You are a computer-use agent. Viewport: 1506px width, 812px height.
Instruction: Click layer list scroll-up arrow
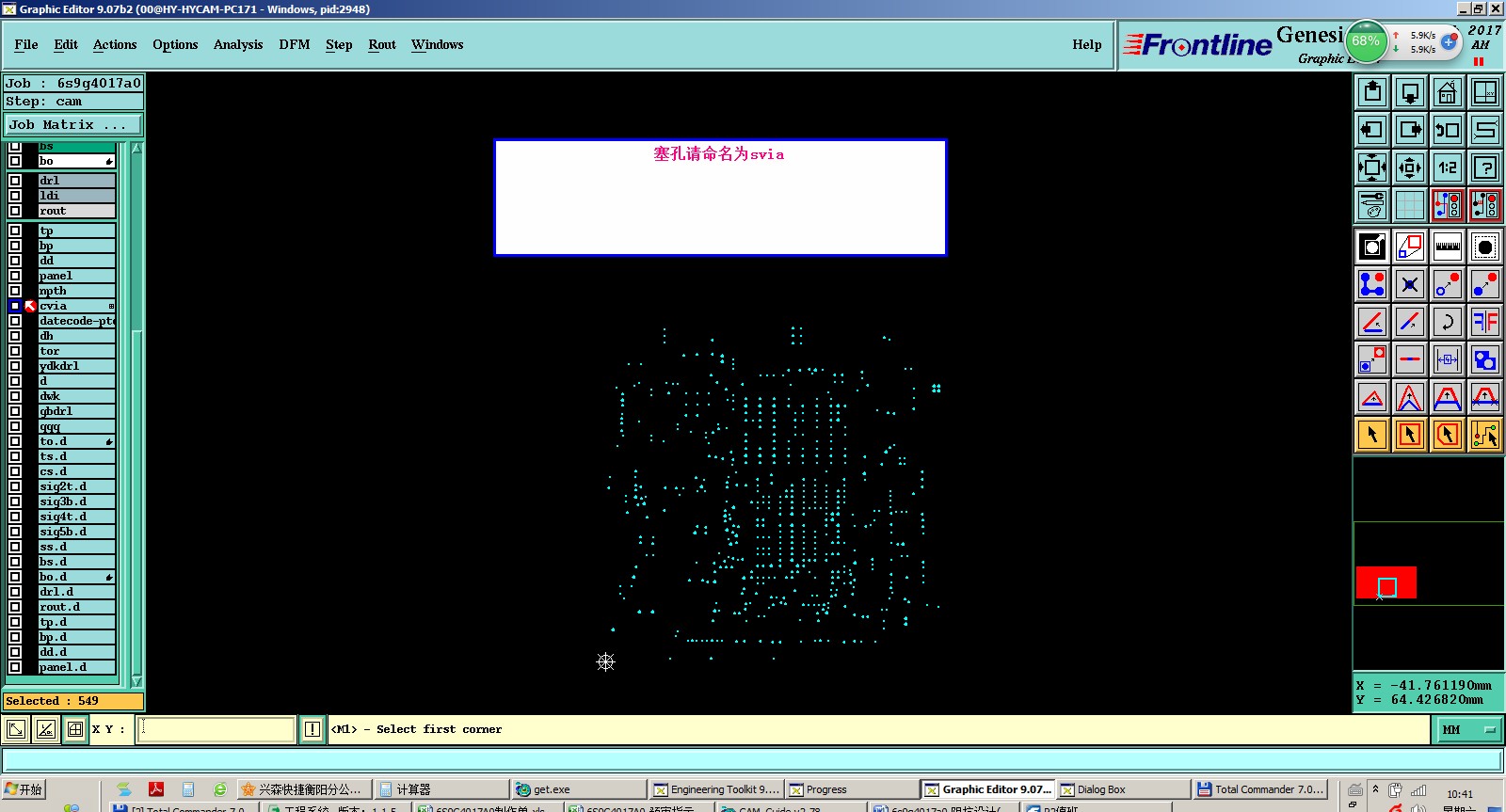click(136, 149)
